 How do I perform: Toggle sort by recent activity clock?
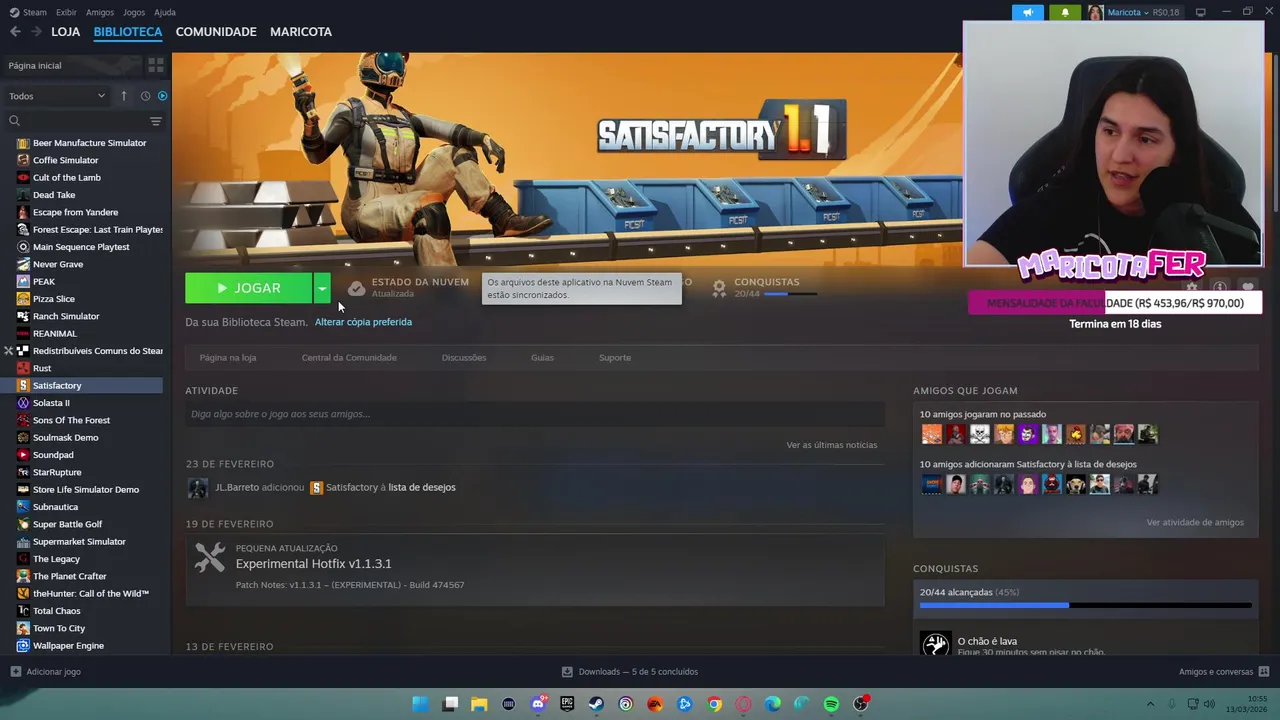click(x=145, y=96)
